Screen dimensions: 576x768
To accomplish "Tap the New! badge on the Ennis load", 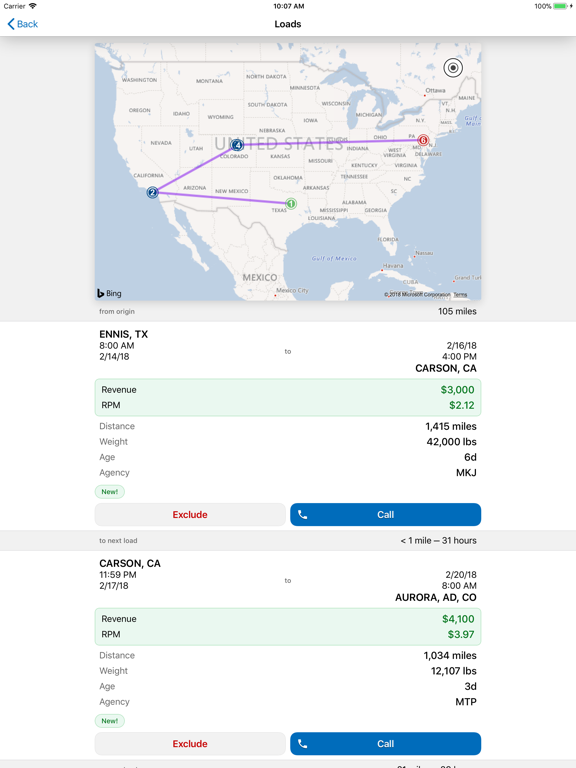I will (x=110, y=492).
